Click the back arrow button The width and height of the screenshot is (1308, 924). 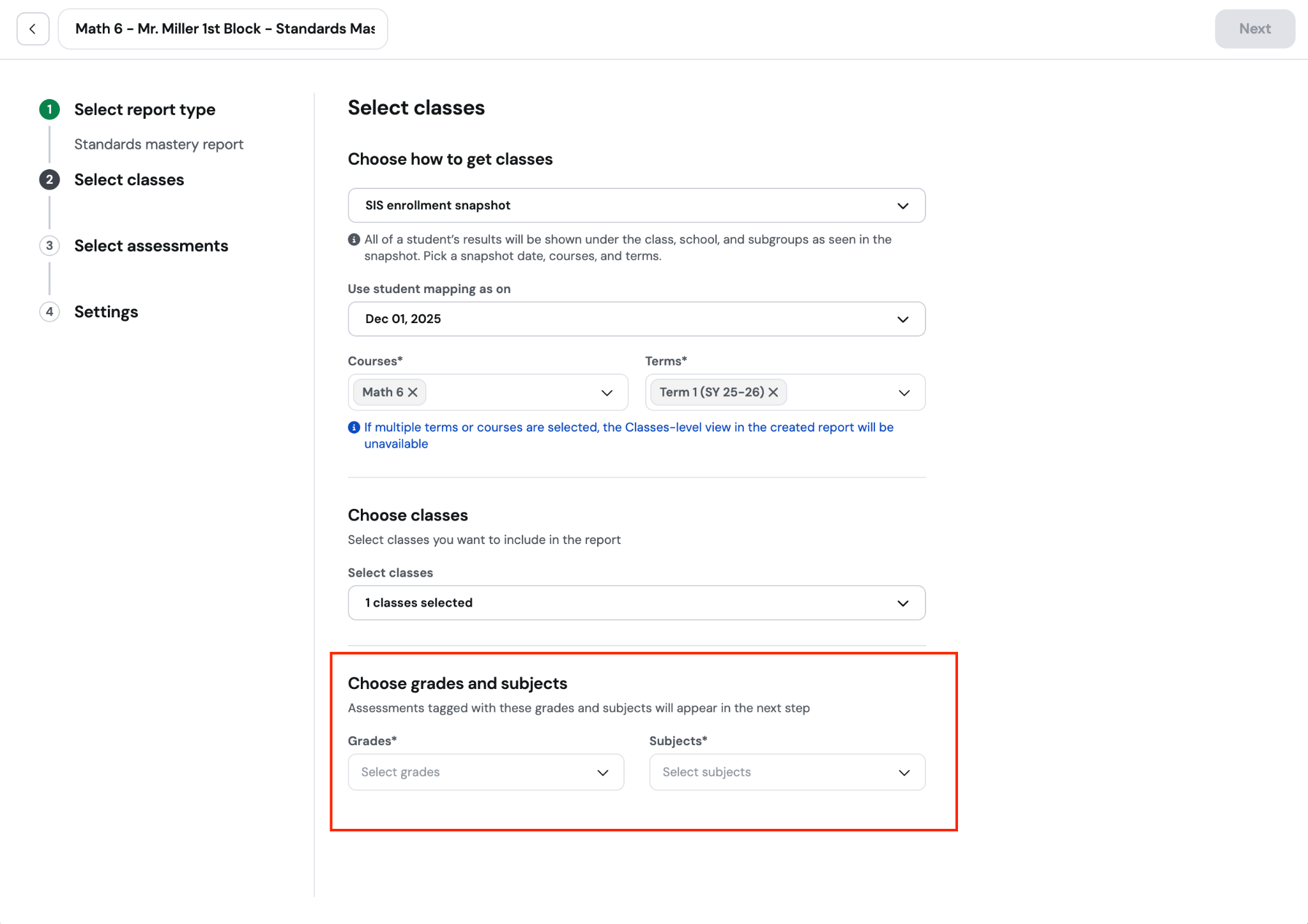(33, 29)
